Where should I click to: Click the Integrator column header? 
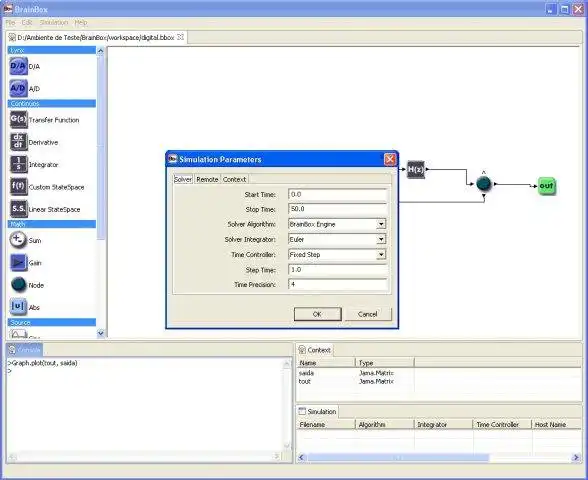point(444,424)
